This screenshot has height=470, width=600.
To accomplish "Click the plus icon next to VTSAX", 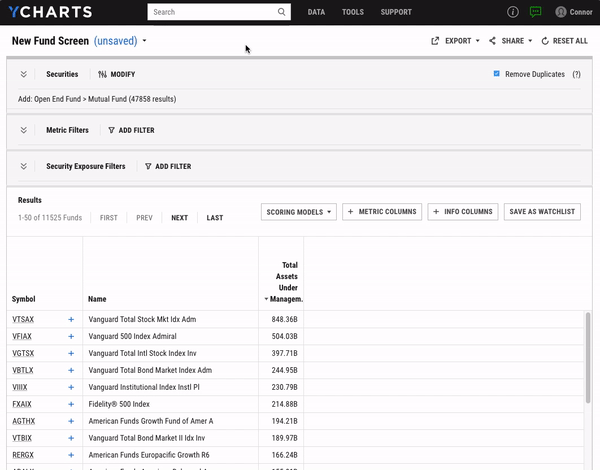I will [x=71, y=319].
